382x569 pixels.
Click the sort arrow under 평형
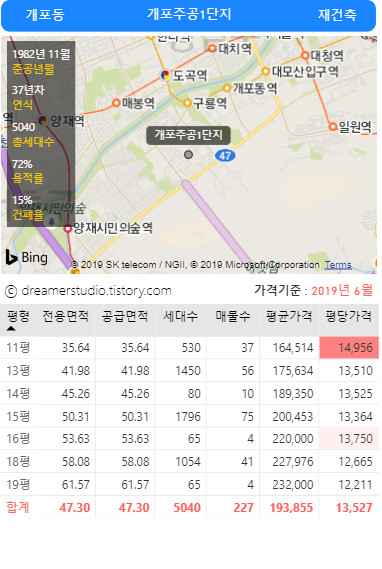point(11,328)
